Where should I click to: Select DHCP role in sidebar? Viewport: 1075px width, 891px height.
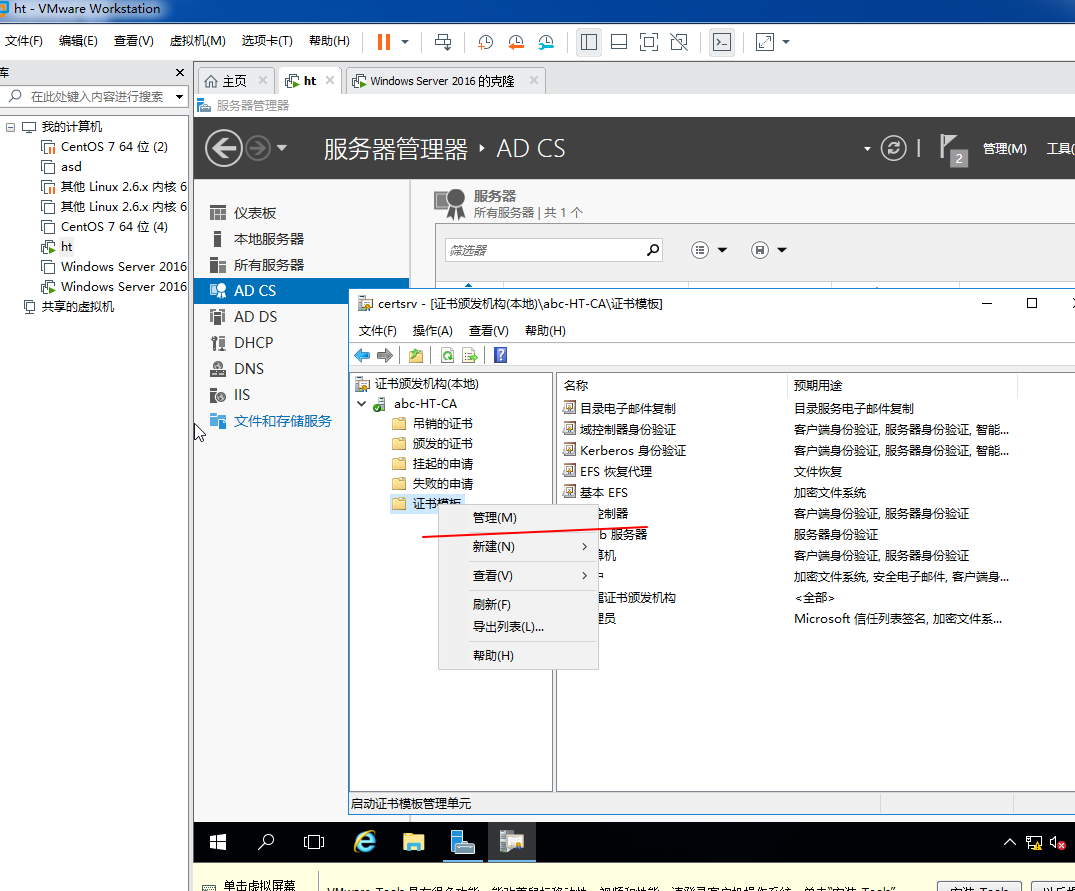pyautogui.click(x=271, y=343)
